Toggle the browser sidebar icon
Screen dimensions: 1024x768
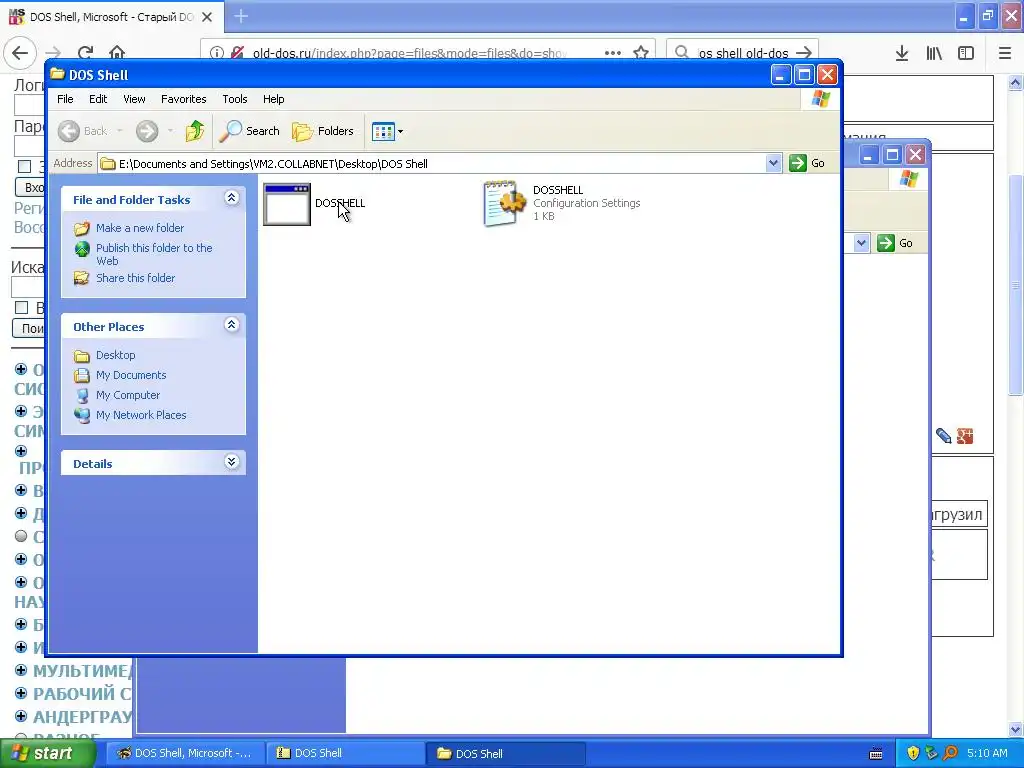coord(966,53)
